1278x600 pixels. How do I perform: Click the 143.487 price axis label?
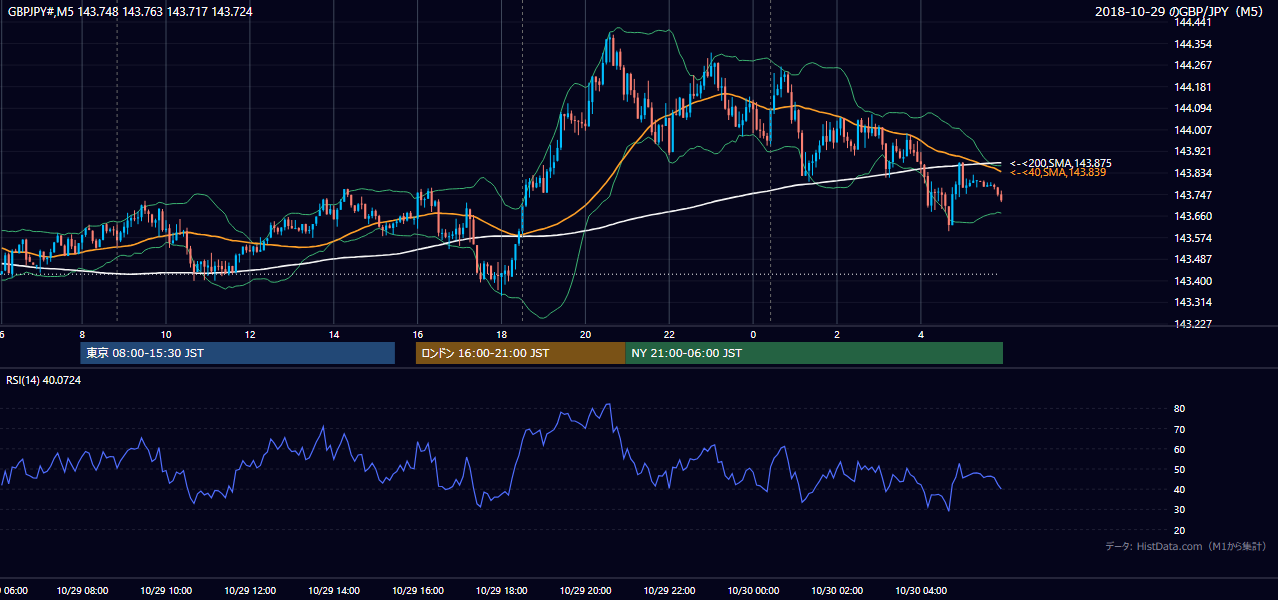[x=1194, y=259]
